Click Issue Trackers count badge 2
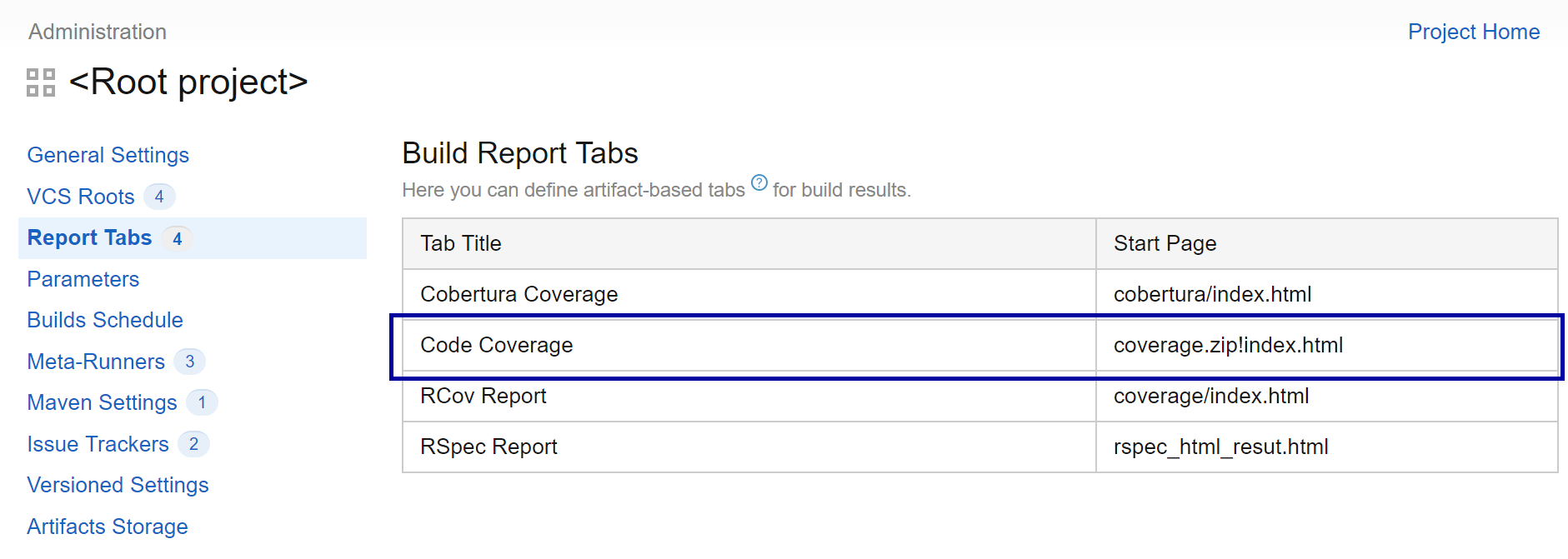Image resolution: width=1568 pixels, height=559 pixels. tap(193, 444)
